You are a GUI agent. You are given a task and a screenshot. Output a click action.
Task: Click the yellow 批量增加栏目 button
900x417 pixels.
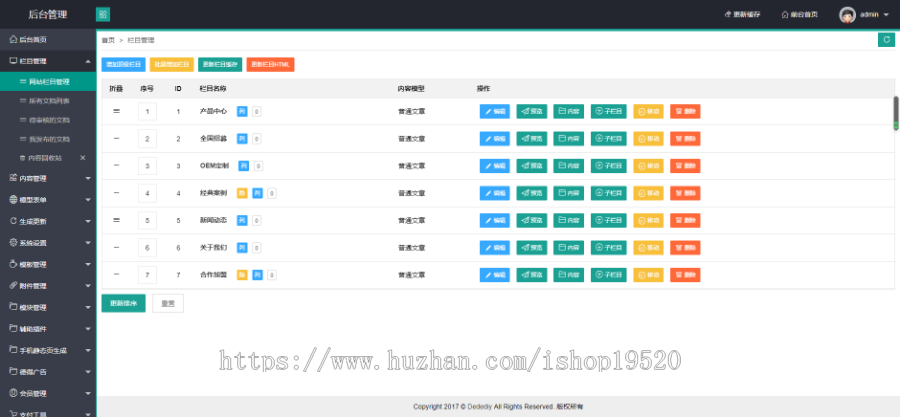pyautogui.click(x=172, y=65)
